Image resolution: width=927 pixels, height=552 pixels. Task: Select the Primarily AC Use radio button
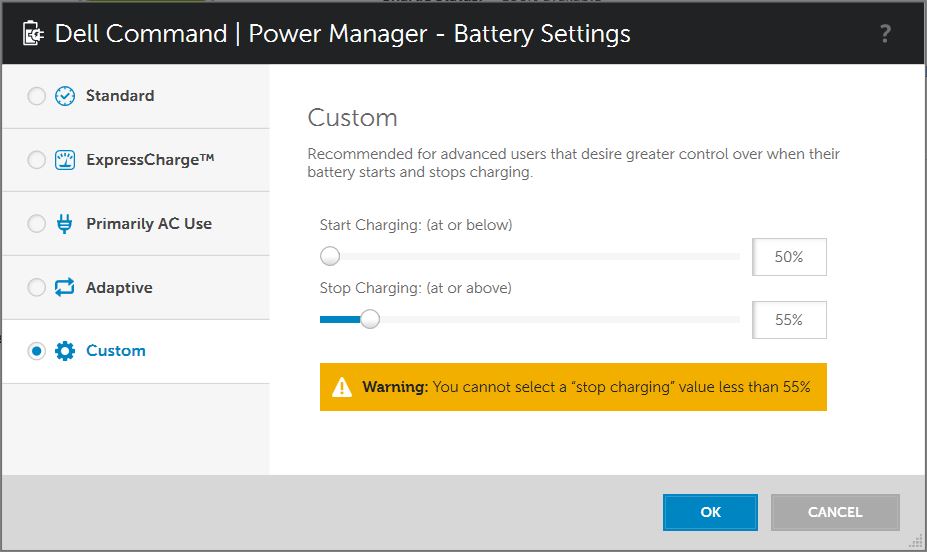37,223
